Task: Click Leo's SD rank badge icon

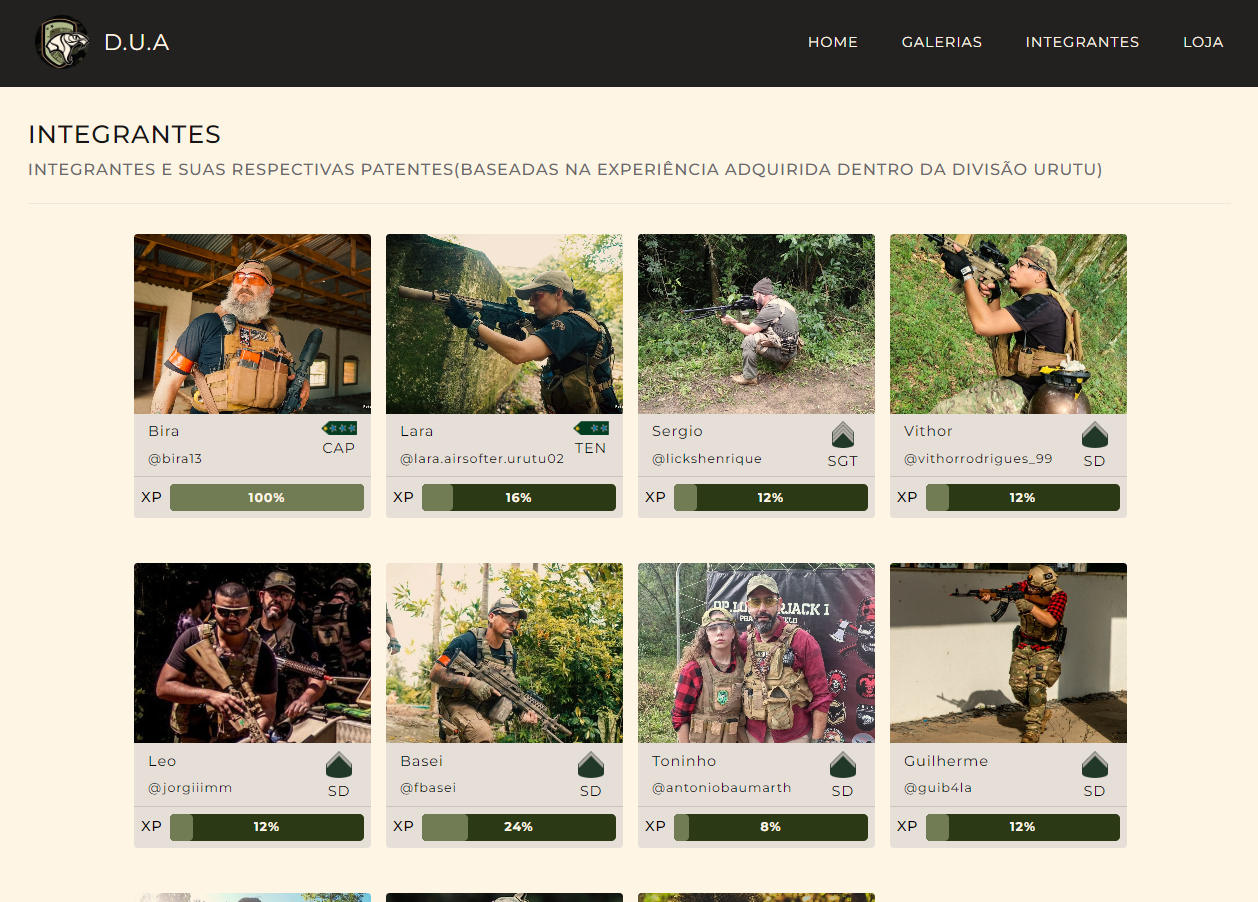Action: click(339, 765)
